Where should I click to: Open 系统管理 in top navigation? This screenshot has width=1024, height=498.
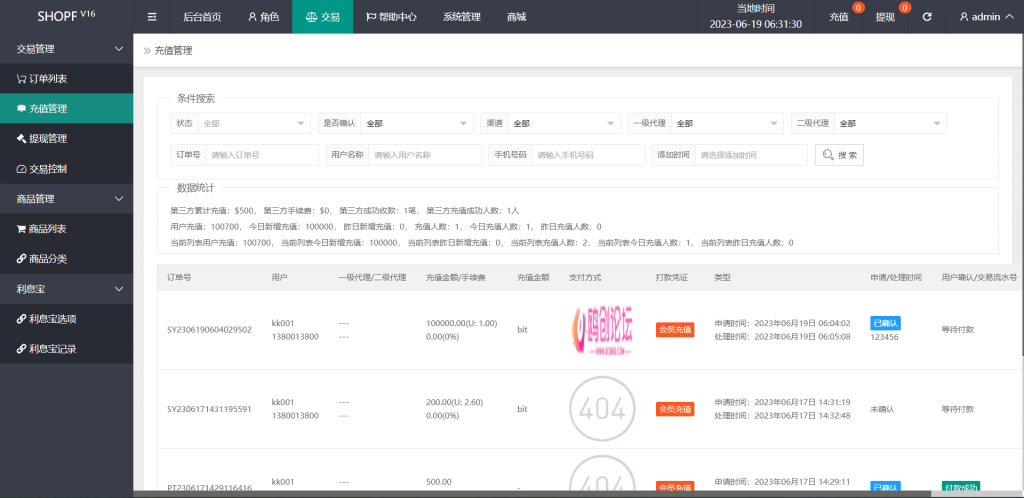[x=462, y=17]
